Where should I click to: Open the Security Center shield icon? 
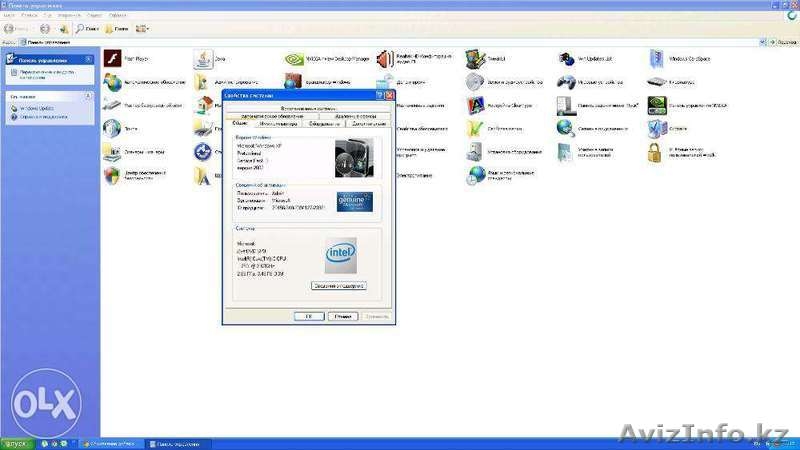point(113,175)
